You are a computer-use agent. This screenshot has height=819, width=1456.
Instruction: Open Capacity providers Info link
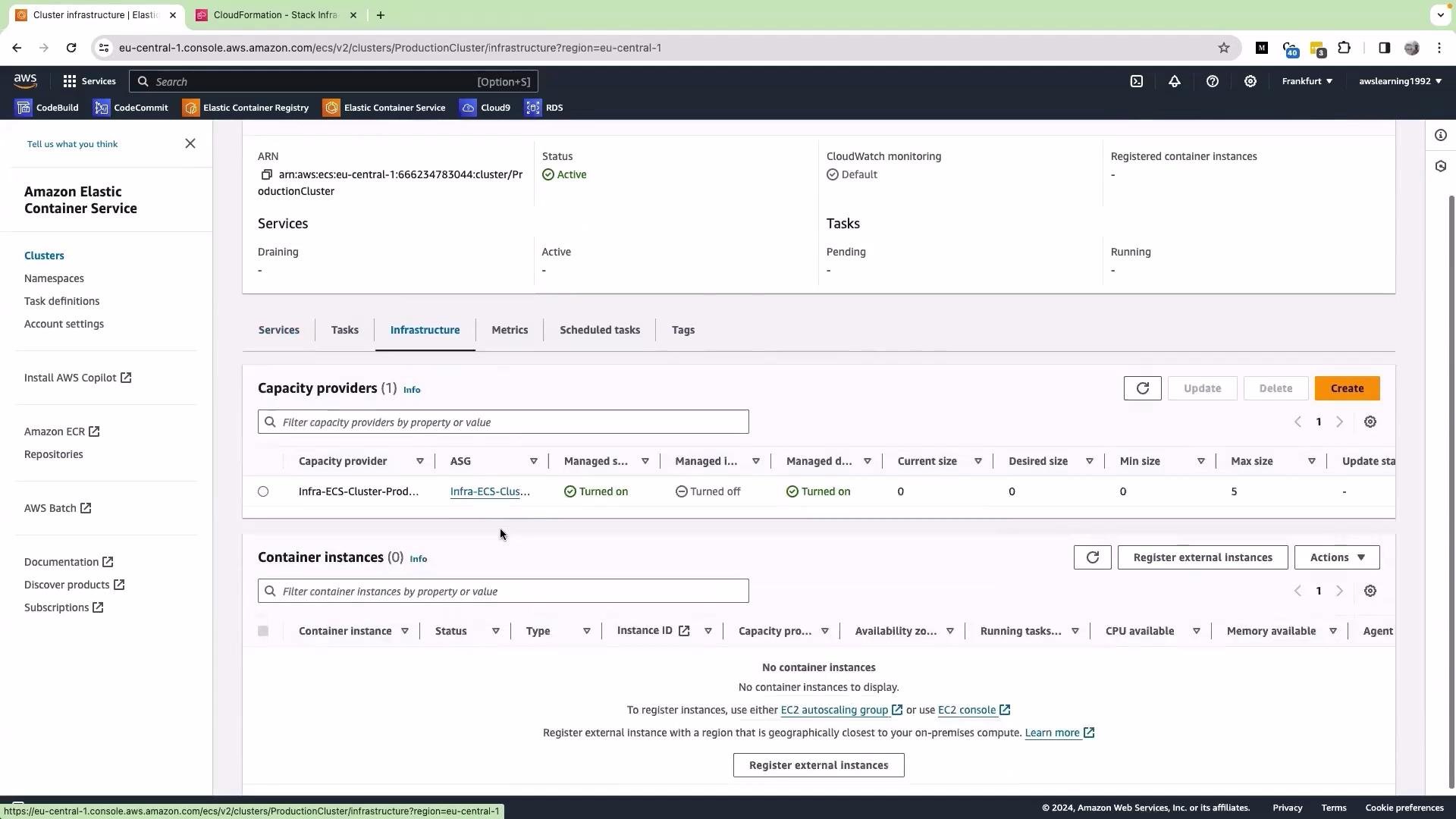(x=412, y=390)
